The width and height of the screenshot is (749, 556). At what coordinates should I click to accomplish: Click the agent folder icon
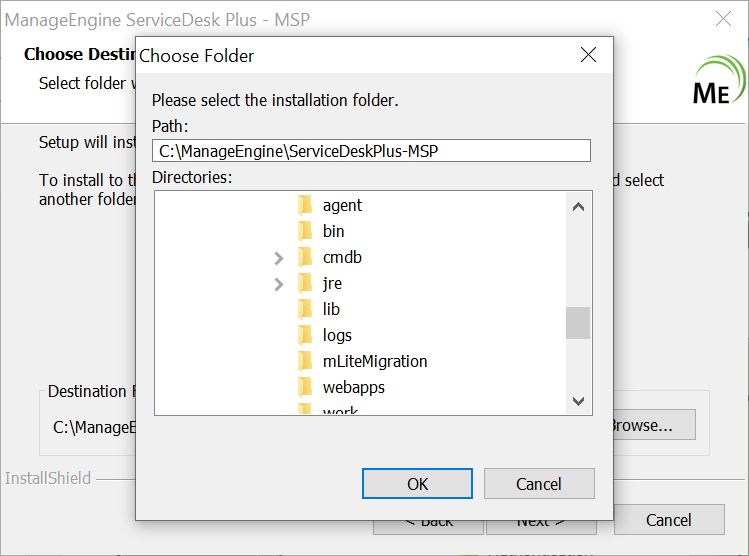(x=306, y=205)
